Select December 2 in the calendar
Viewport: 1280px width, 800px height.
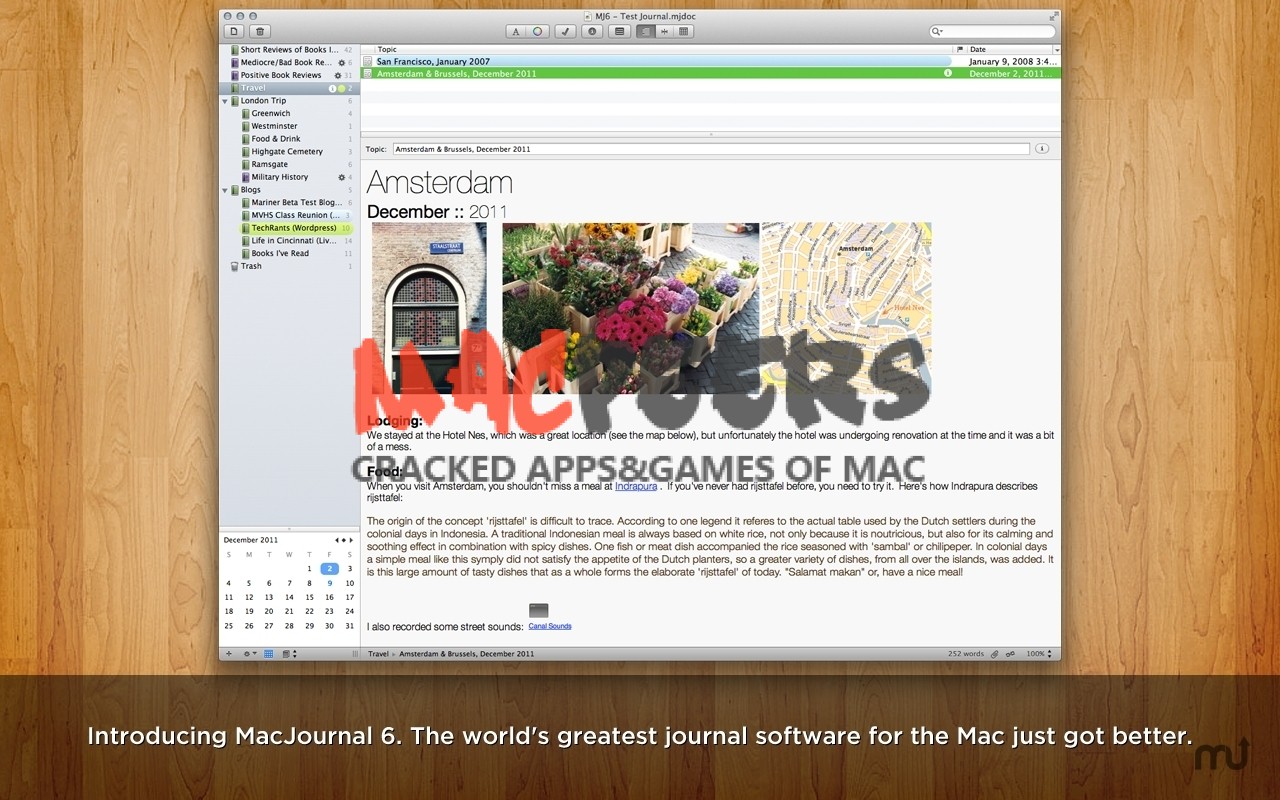[x=330, y=568]
